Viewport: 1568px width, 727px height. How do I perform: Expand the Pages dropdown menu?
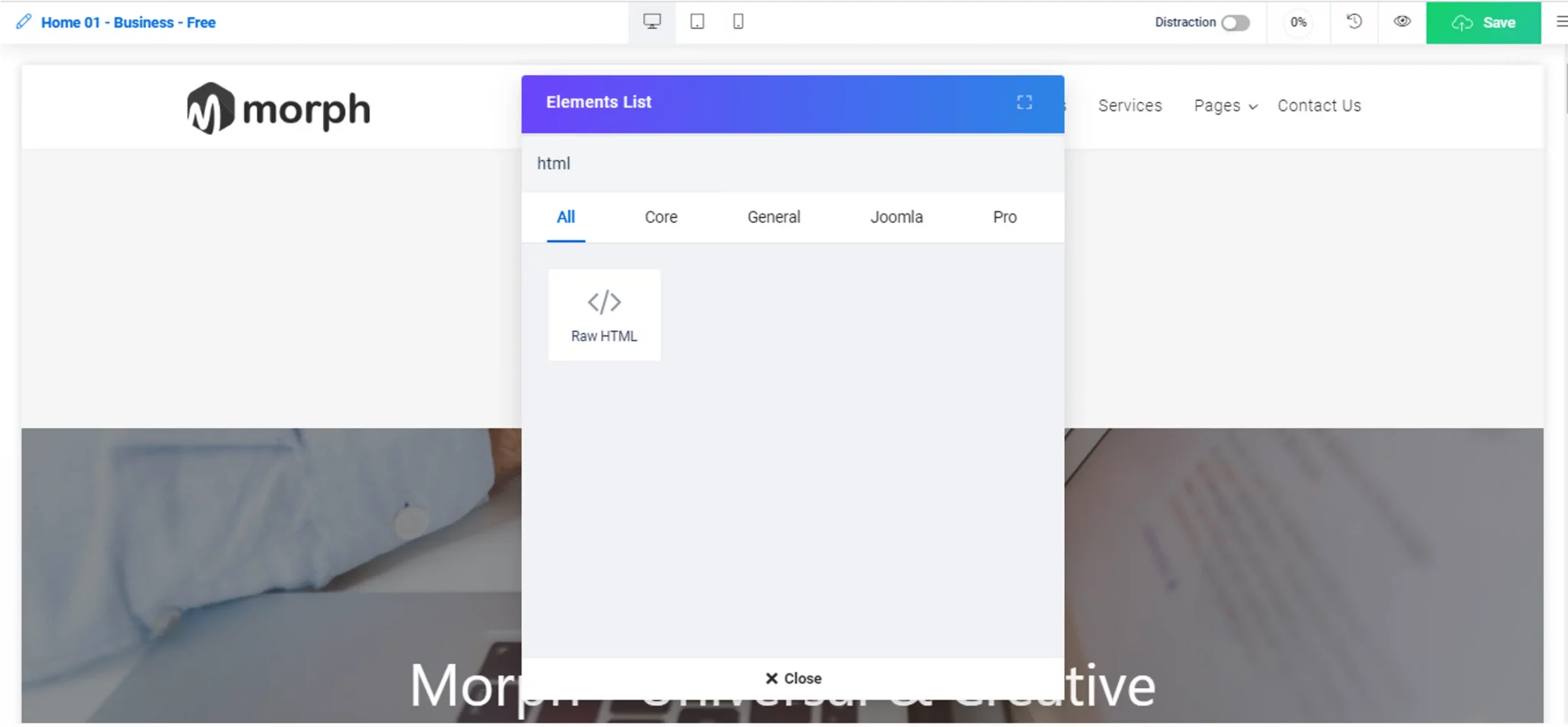[x=1225, y=106]
